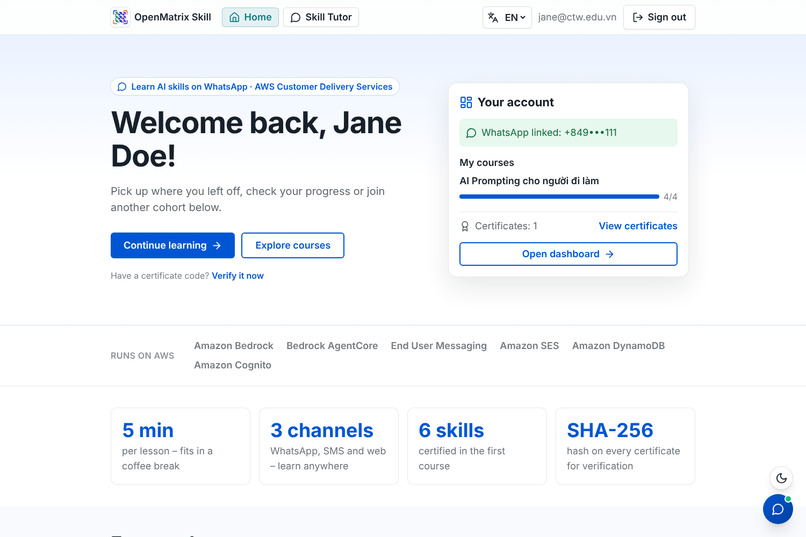Click the AI Prompting cho người đi làm course
This screenshot has width=806, height=537.
pos(529,181)
